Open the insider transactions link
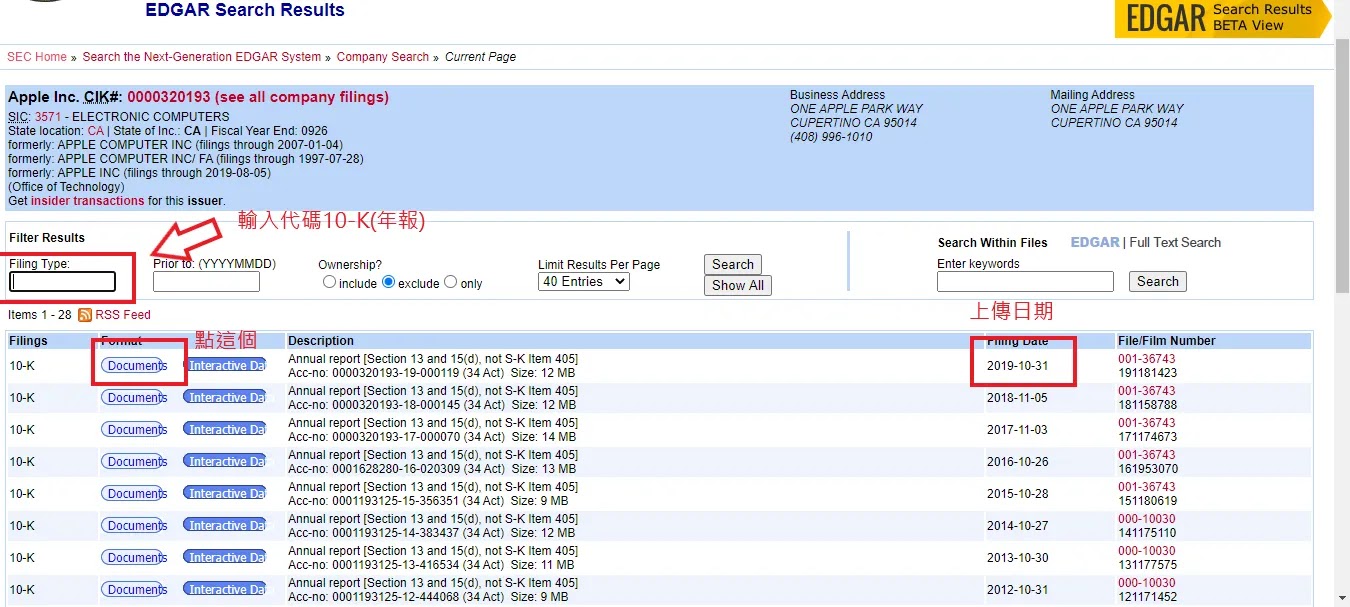1350x607 pixels. coord(88,201)
